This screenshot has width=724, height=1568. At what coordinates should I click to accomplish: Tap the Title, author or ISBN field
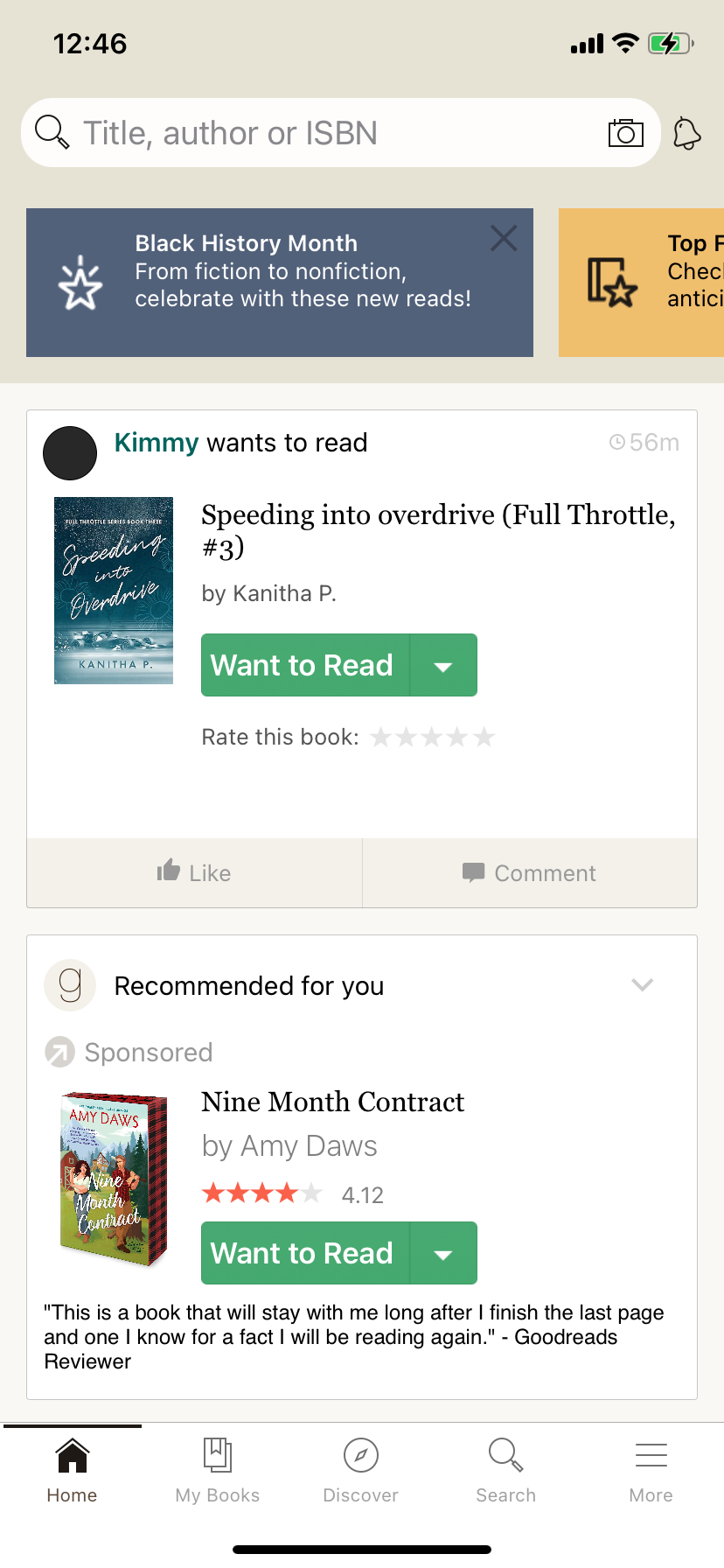332,133
